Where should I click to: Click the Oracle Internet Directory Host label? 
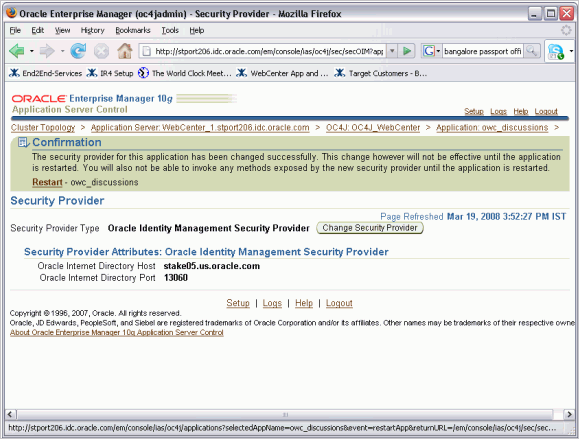[x=96, y=266]
